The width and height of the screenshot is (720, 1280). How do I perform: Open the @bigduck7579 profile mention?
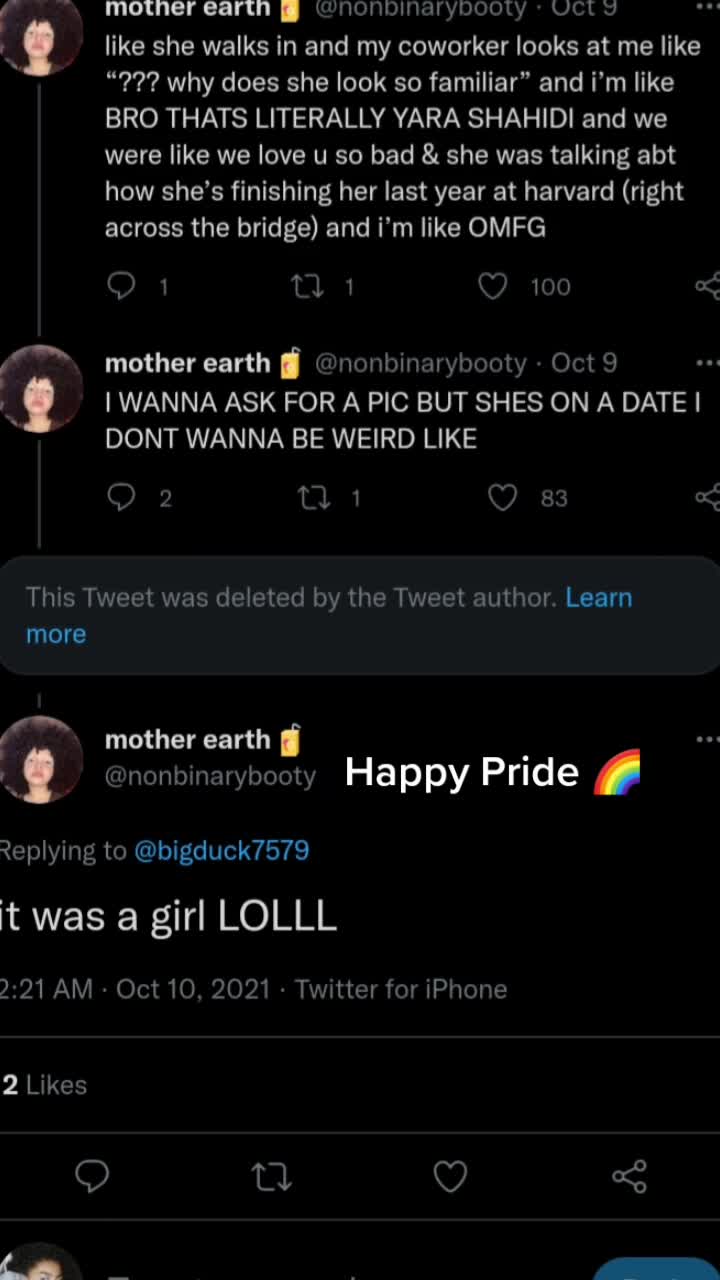221,851
